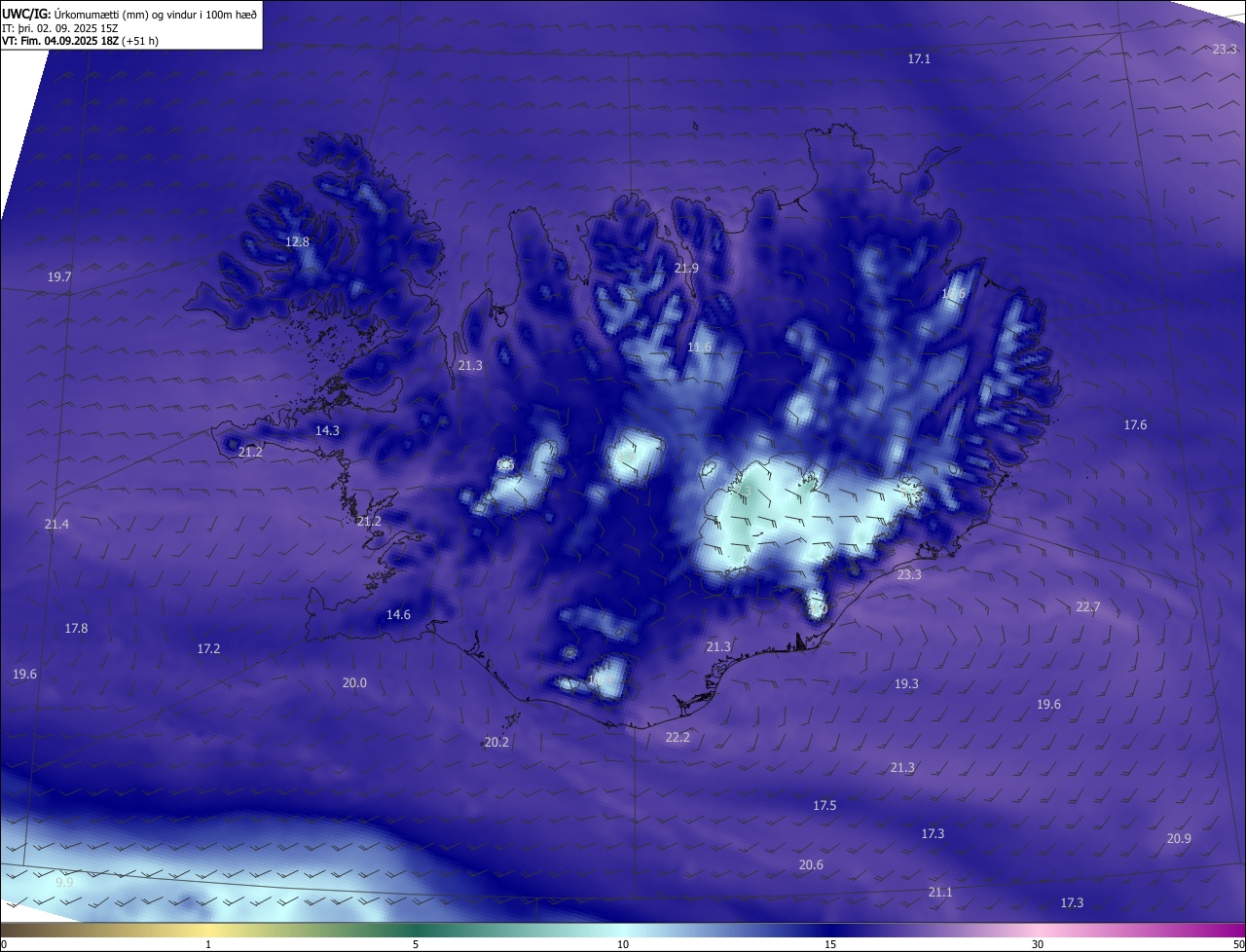Click the wind speed label 20.6
The height and width of the screenshot is (952, 1246).
coord(811,864)
